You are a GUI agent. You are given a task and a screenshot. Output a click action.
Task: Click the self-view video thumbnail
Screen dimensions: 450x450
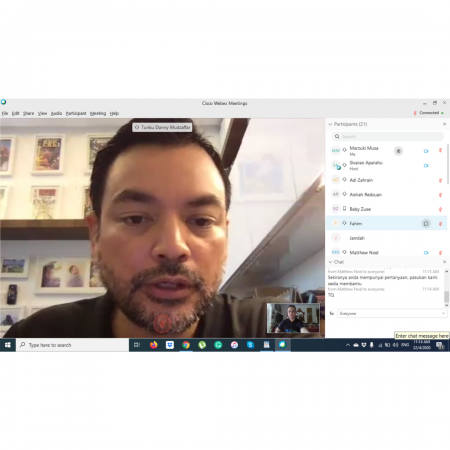(x=293, y=318)
